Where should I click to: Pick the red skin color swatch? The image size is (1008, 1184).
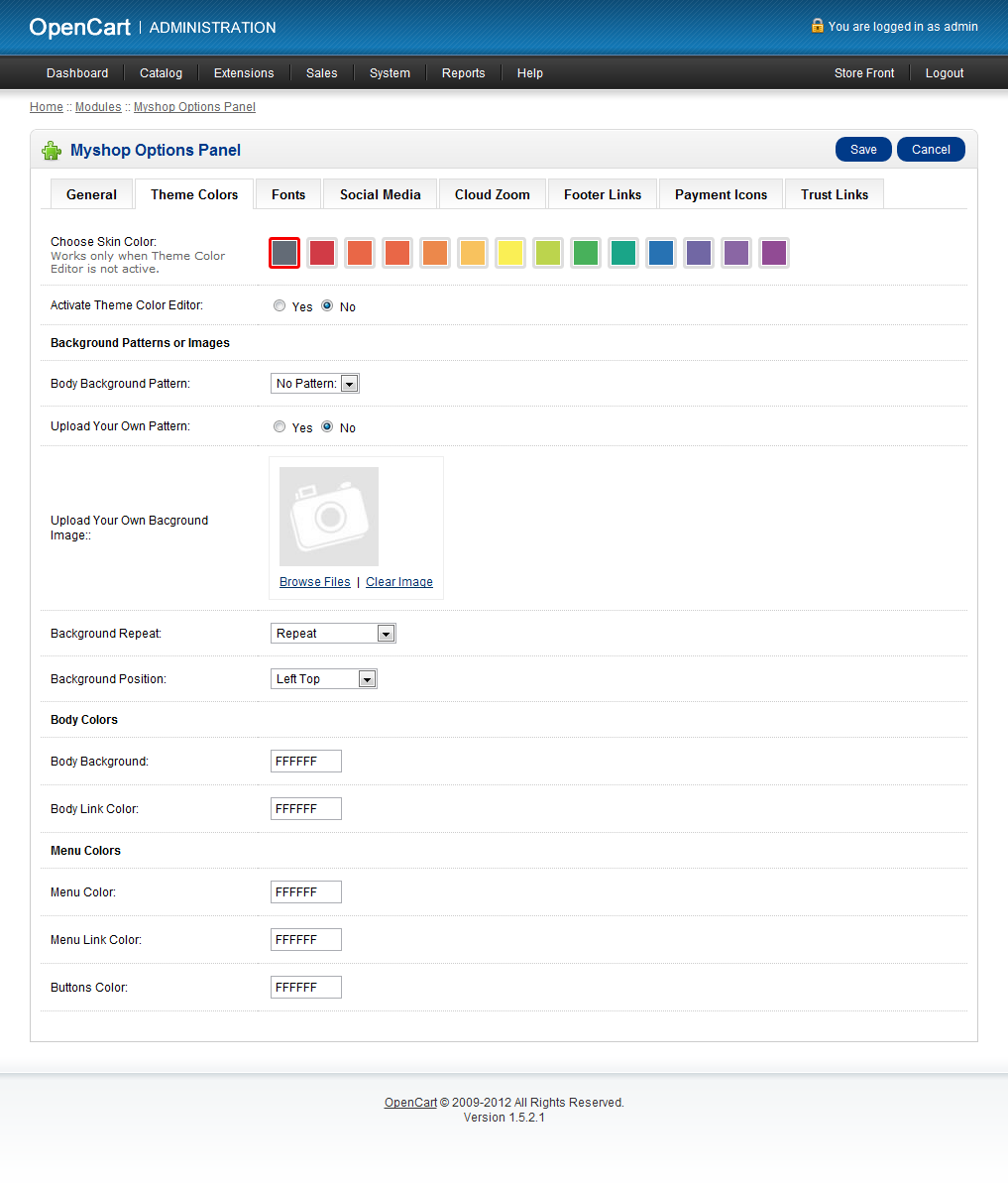pos(322,253)
